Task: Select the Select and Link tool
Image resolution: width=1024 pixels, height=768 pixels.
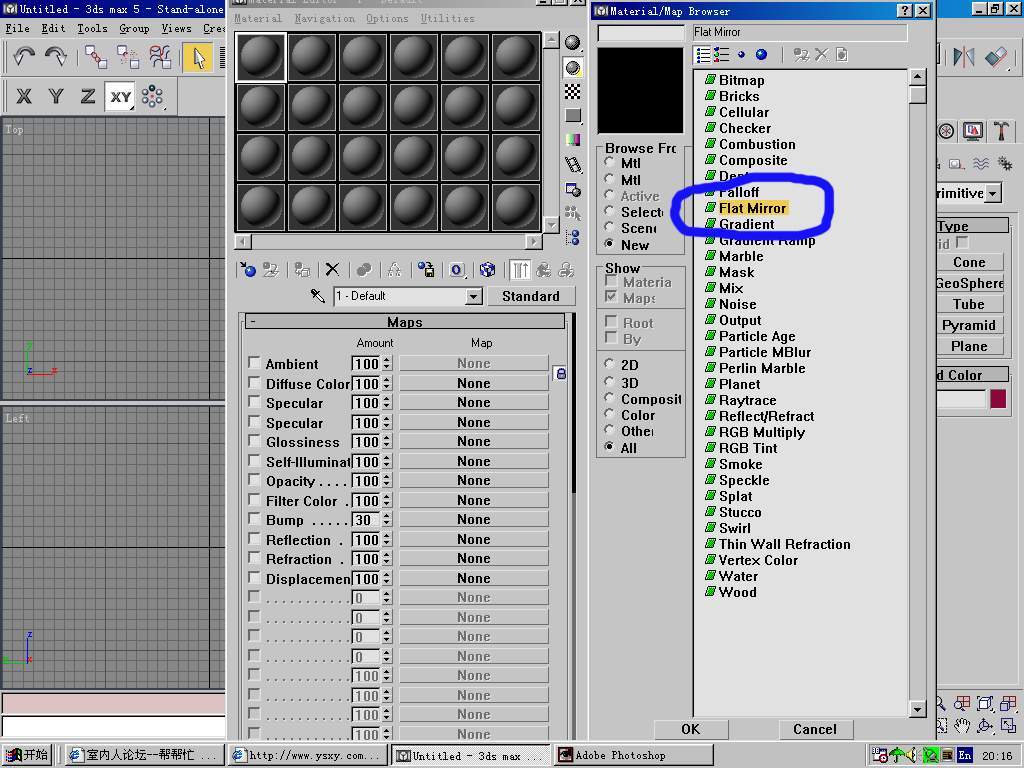Action: (x=96, y=57)
